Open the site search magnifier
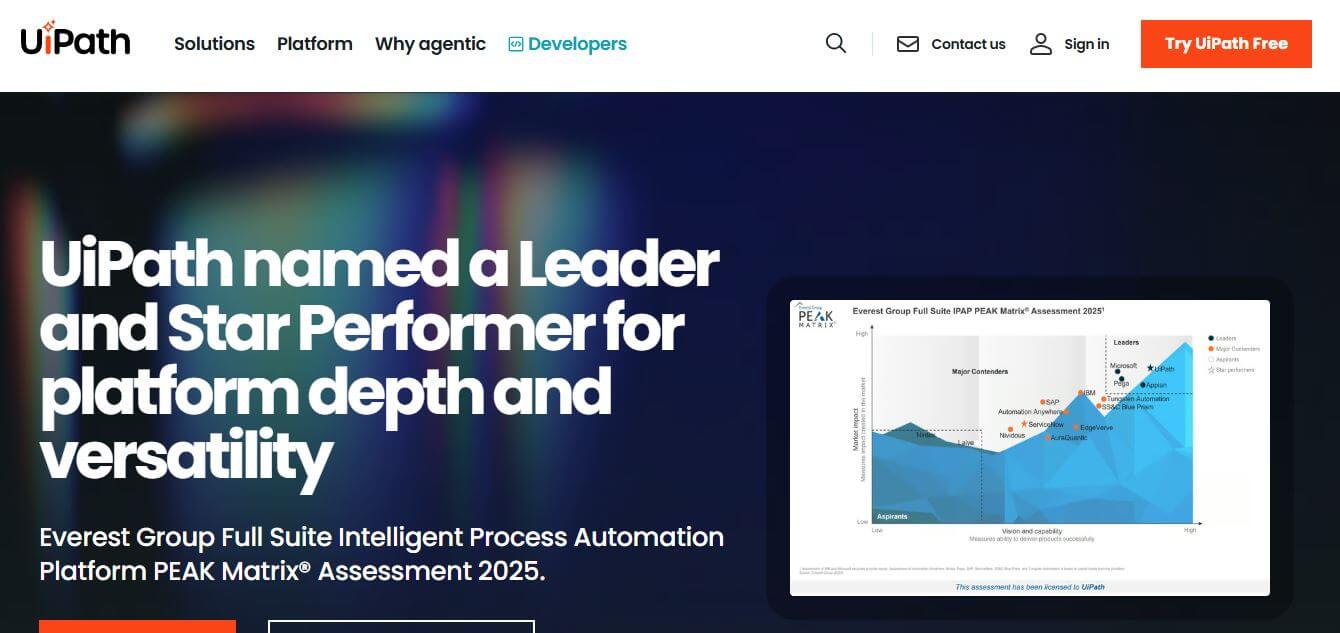The width and height of the screenshot is (1340, 633). click(835, 43)
